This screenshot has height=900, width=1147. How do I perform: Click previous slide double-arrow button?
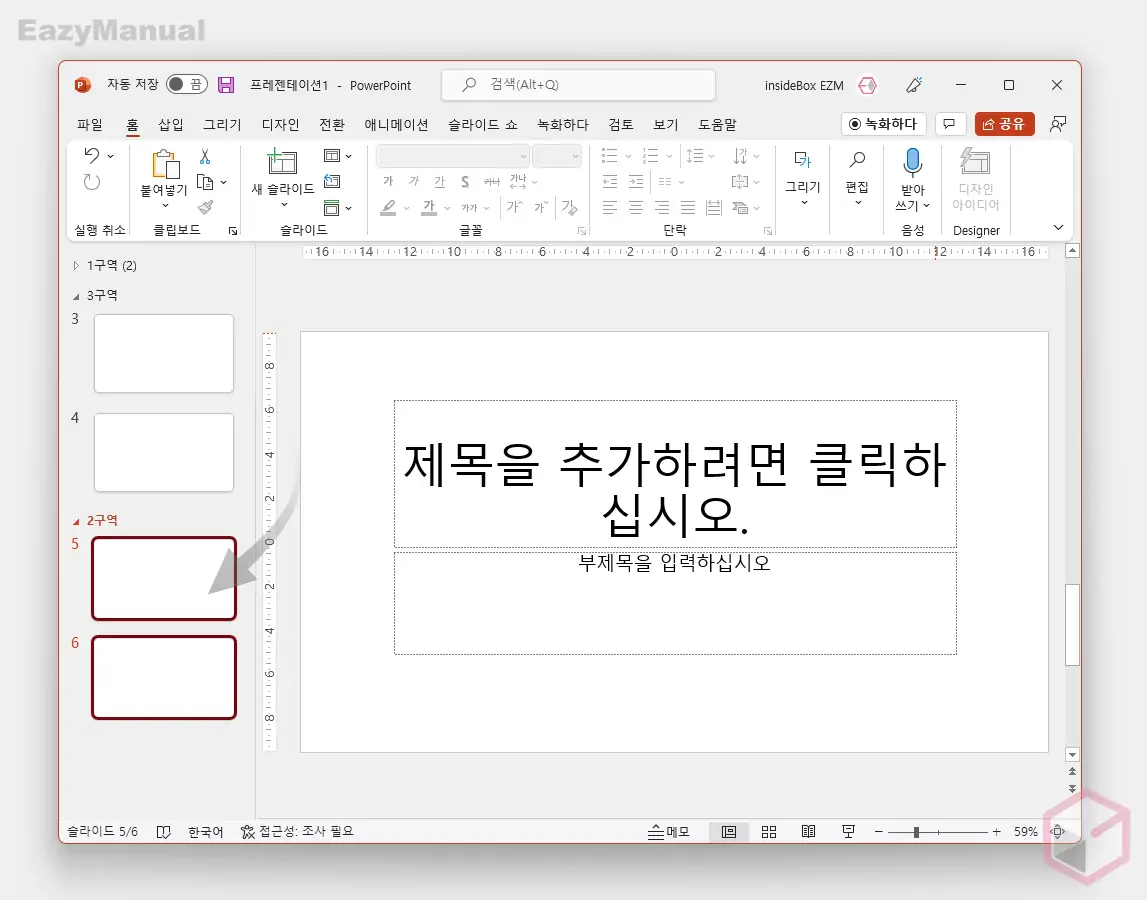[x=1072, y=771]
